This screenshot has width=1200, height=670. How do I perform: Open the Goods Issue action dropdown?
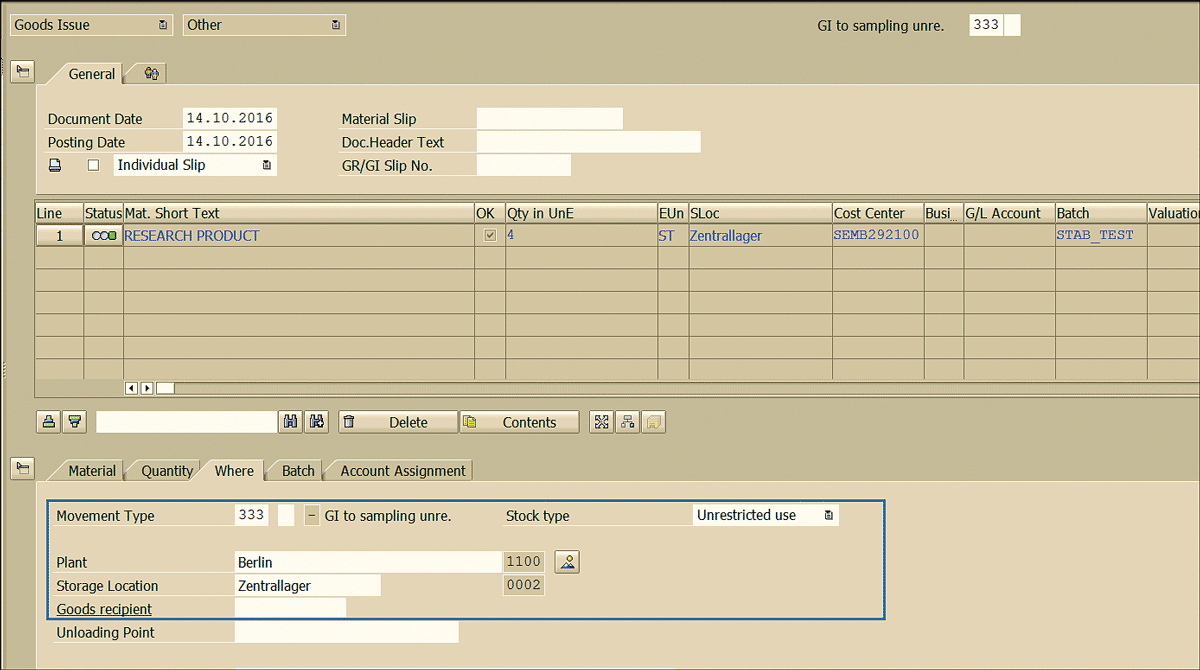tap(91, 25)
